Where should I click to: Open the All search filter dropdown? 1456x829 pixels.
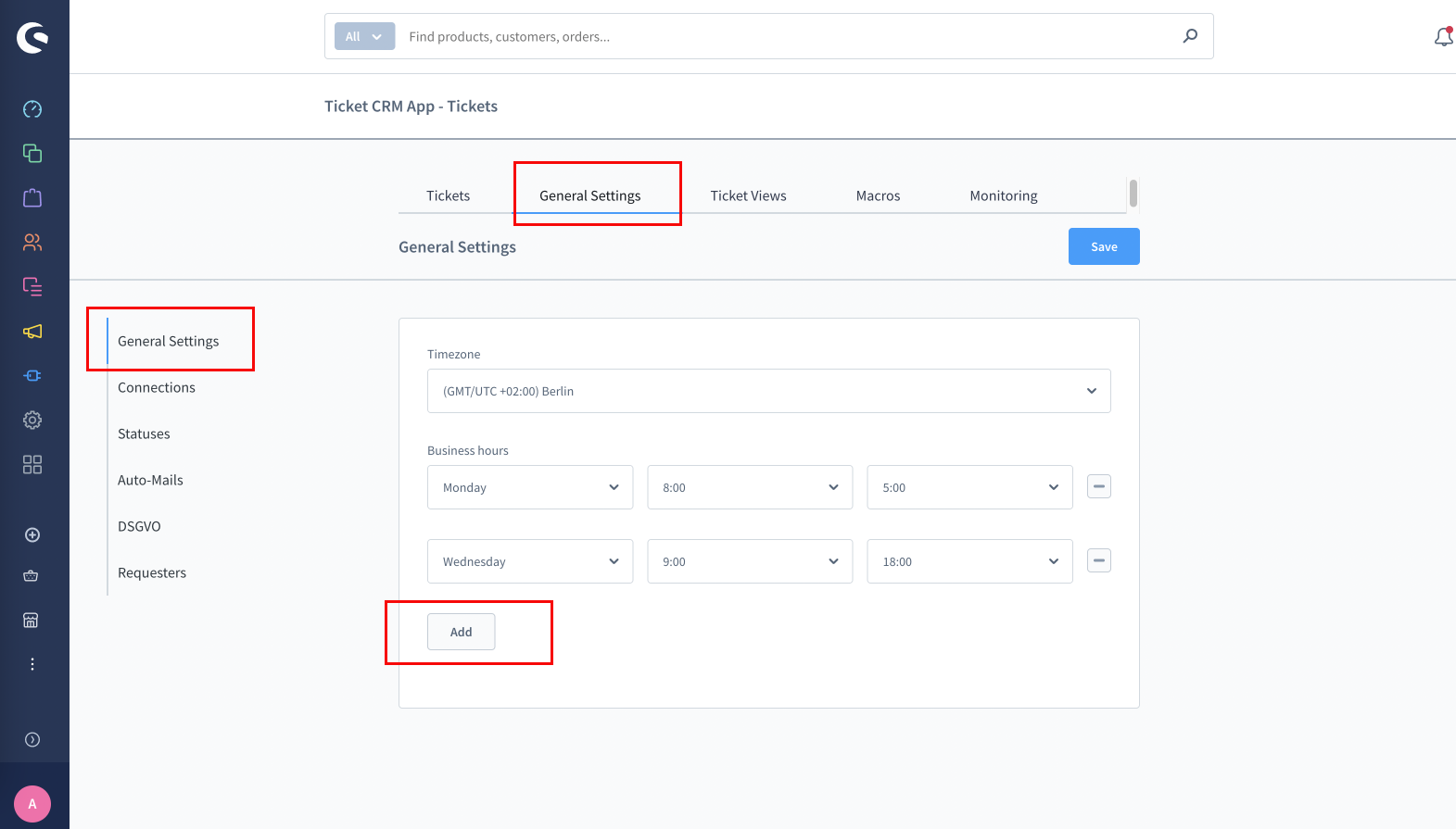(364, 36)
